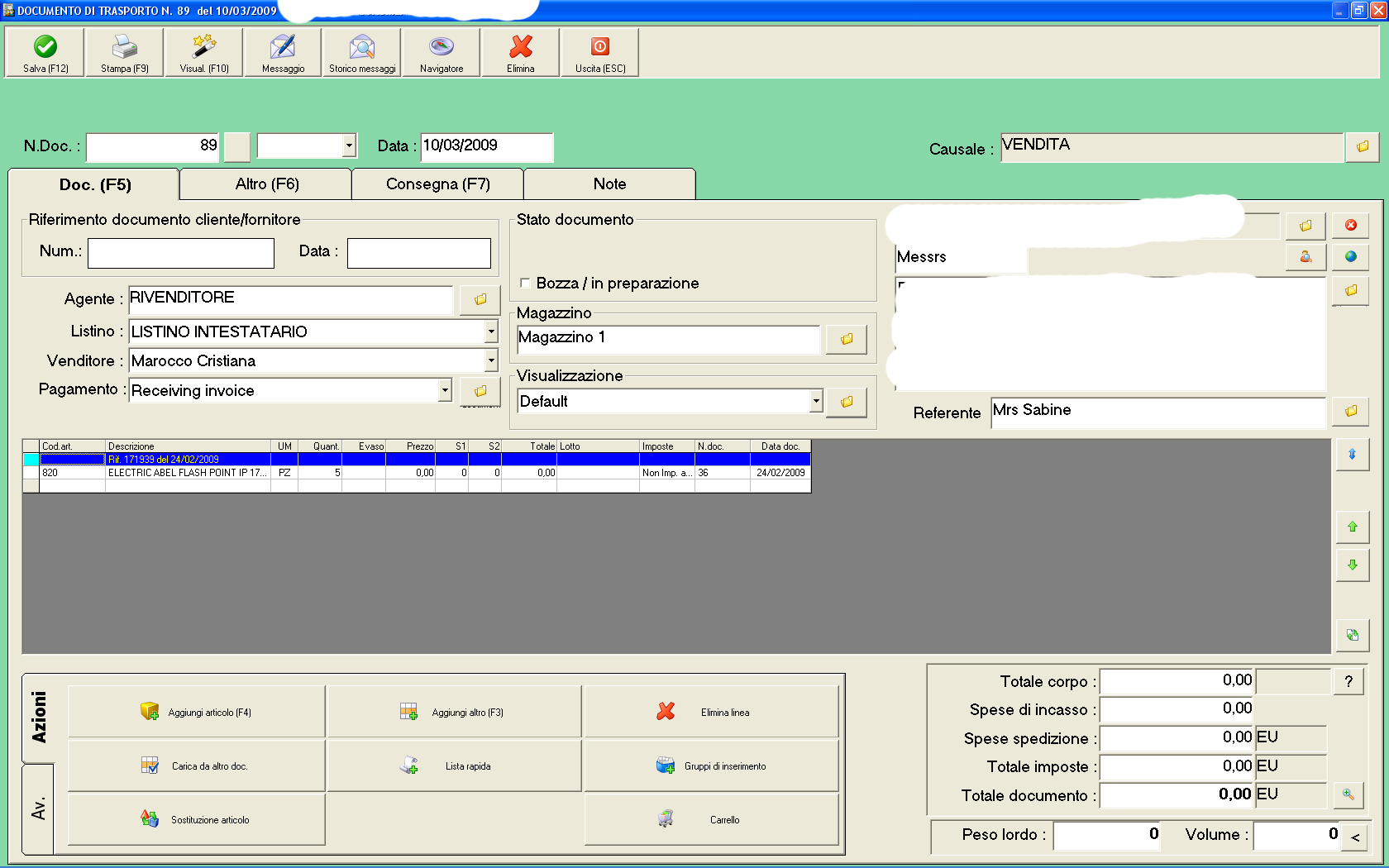The height and width of the screenshot is (868, 1389).
Task: Expand the Listino dropdown
Action: (491, 331)
